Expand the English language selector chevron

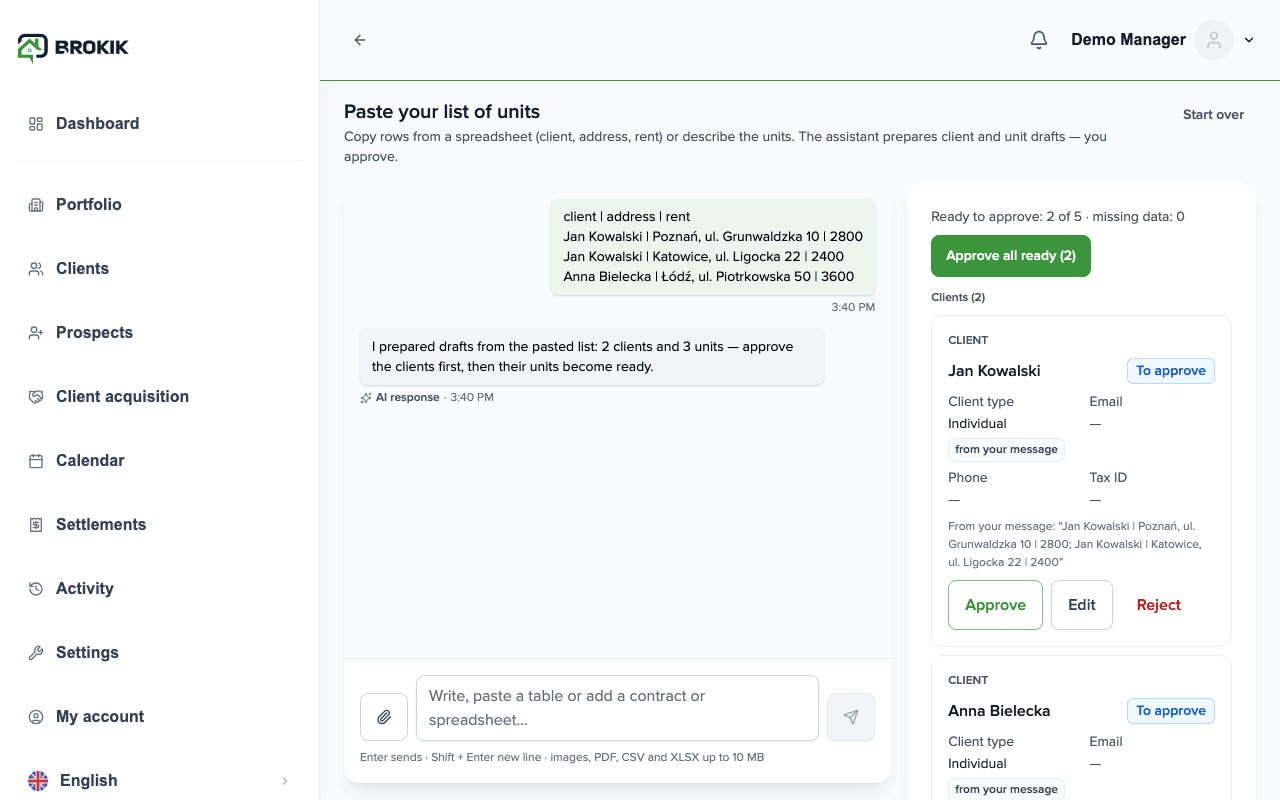point(284,781)
